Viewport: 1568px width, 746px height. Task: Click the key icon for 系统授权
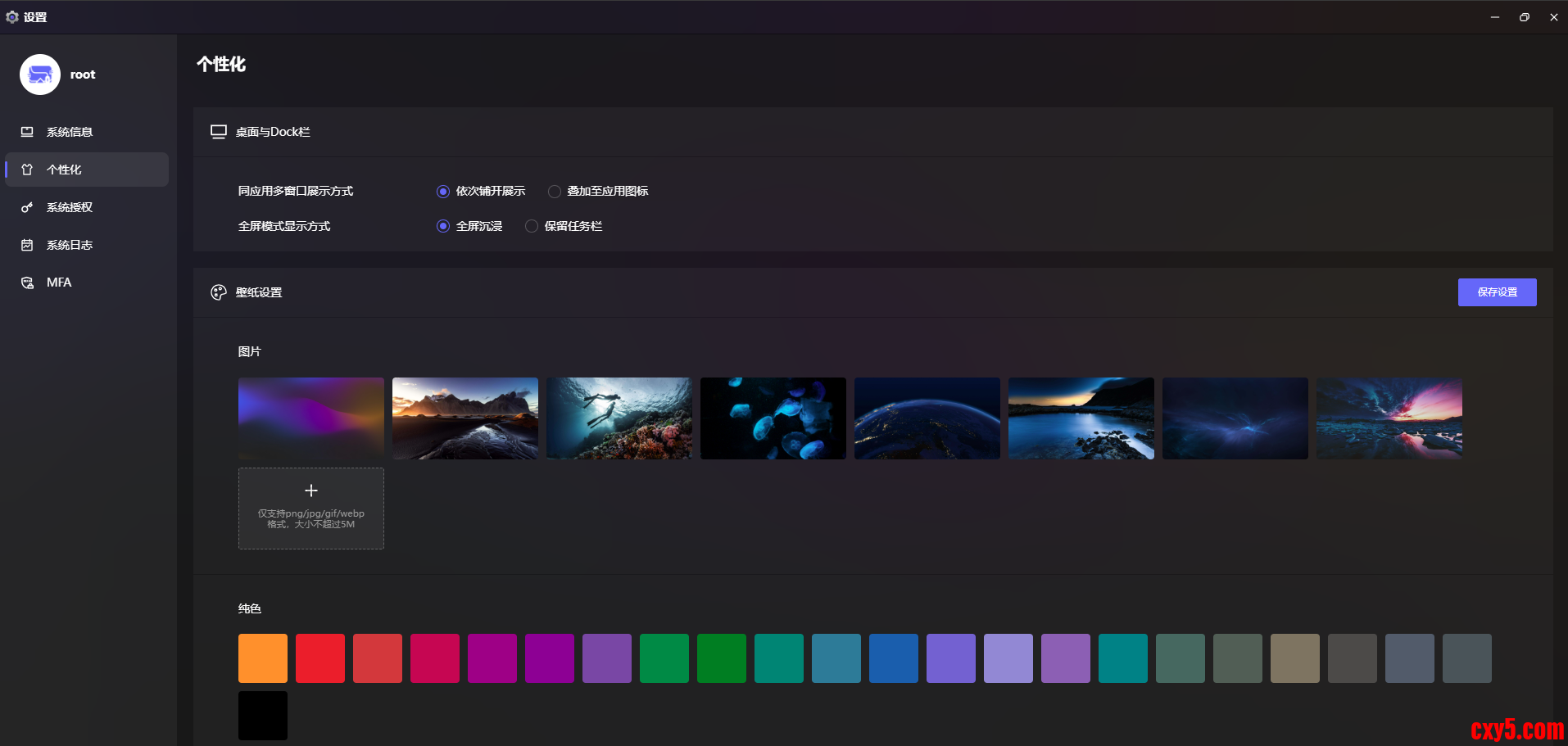(27, 207)
